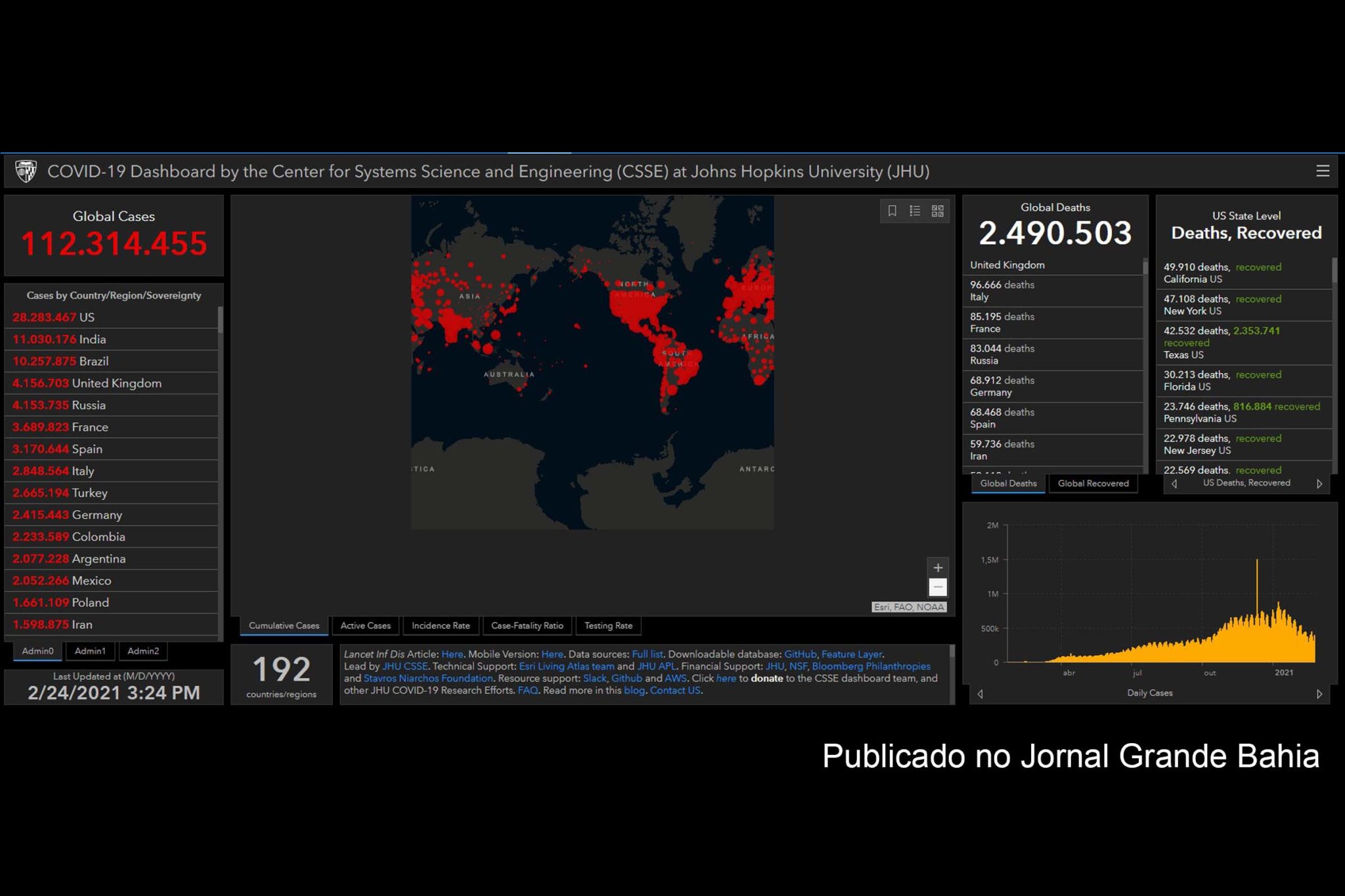1345x896 pixels.
Task: Click the Contact US link
Action: tap(675, 691)
